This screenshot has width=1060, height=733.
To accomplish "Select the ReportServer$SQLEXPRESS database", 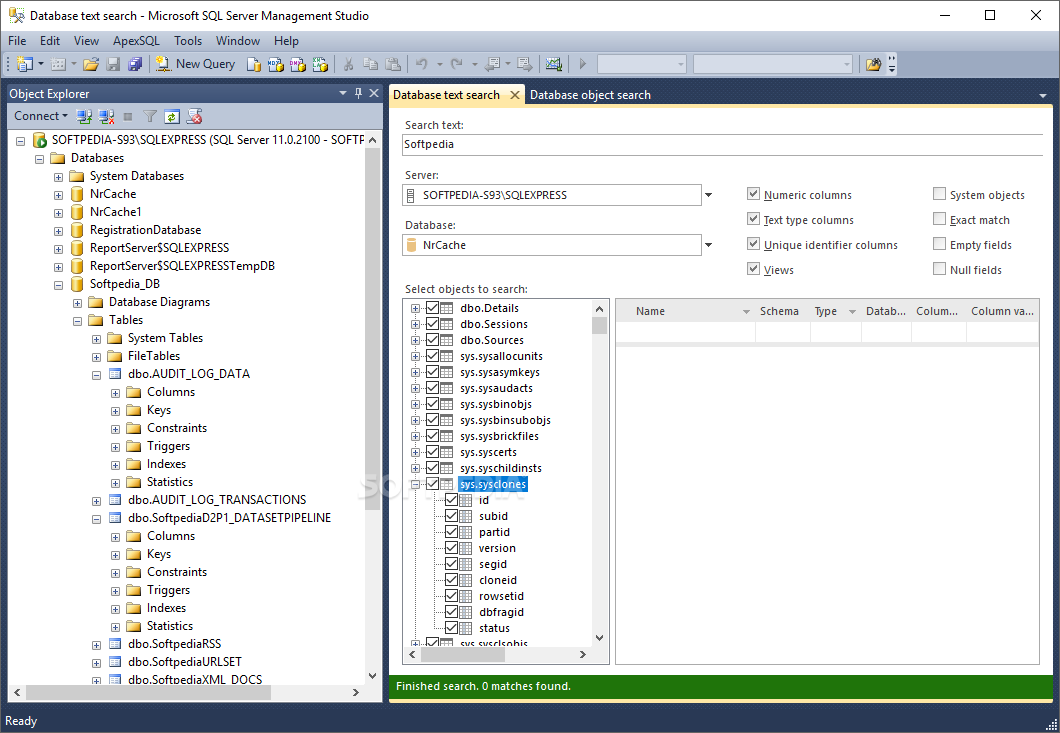I will click(x=160, y=247).
